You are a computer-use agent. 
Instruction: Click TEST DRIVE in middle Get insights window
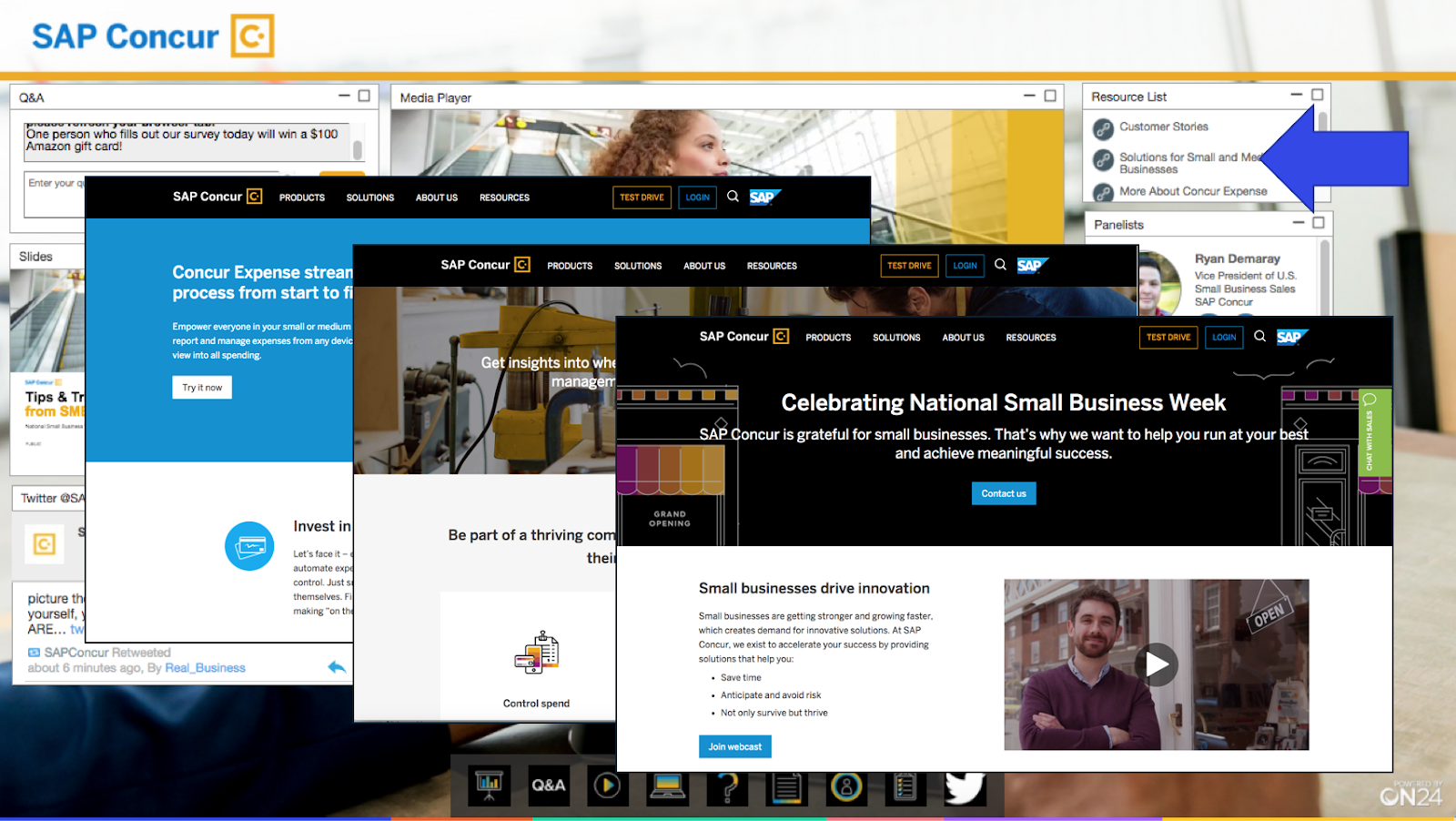(909, 266)
